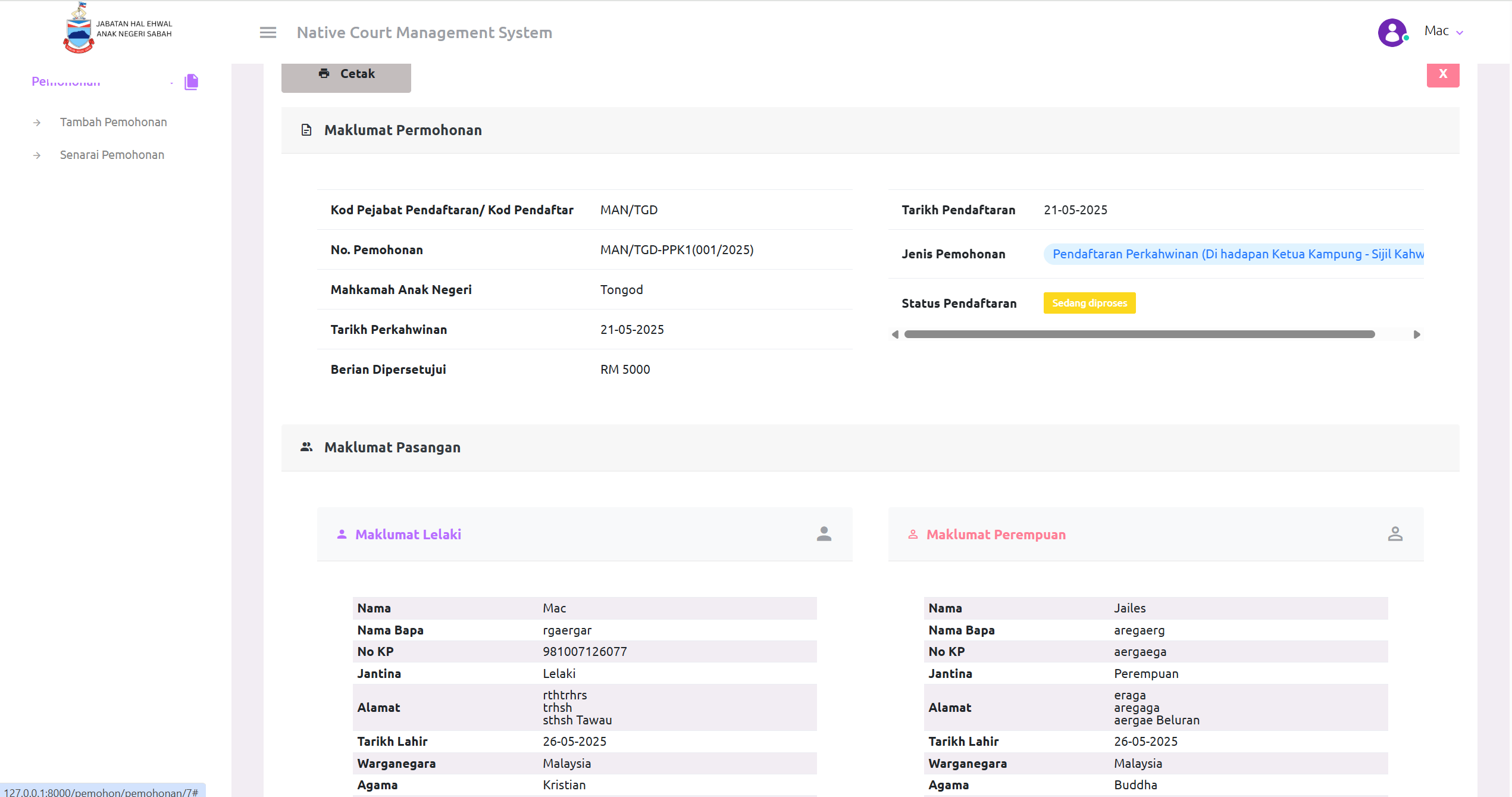Click the document icon beside Maklumat Permohonan
Image resolution: width=1512 pixels, height=797 pixels.
click(306, 130)
